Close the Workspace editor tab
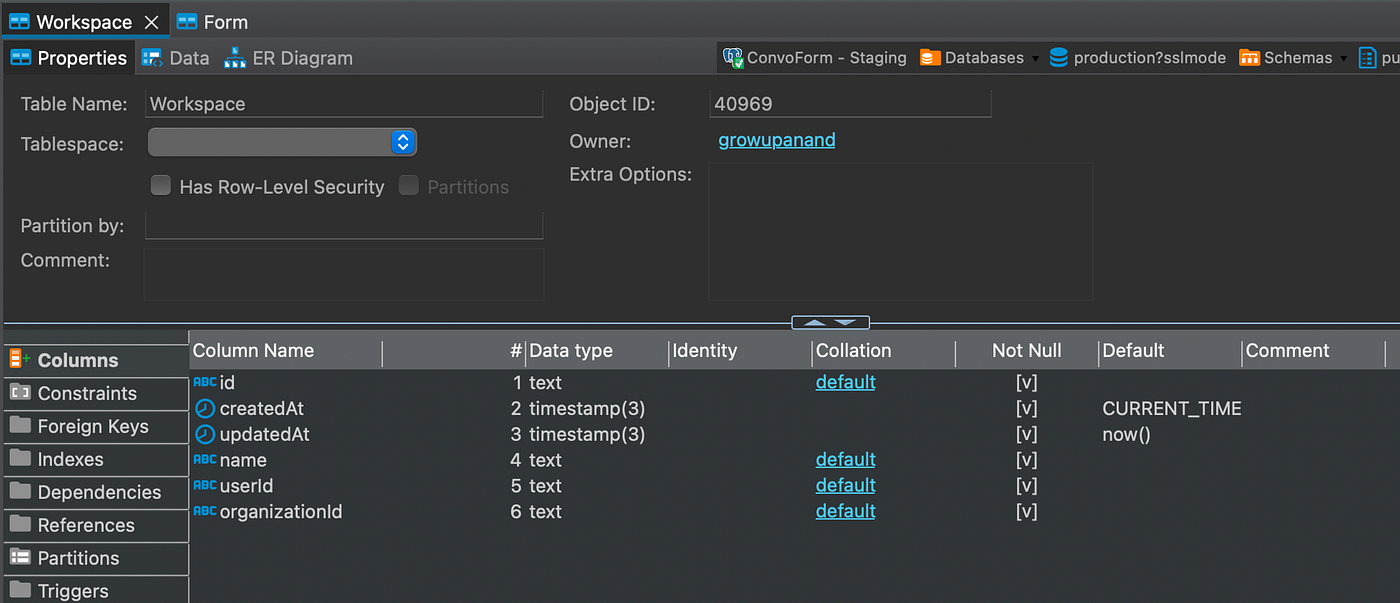This screenshot has height=603, width=1400. tap(151, 22)
